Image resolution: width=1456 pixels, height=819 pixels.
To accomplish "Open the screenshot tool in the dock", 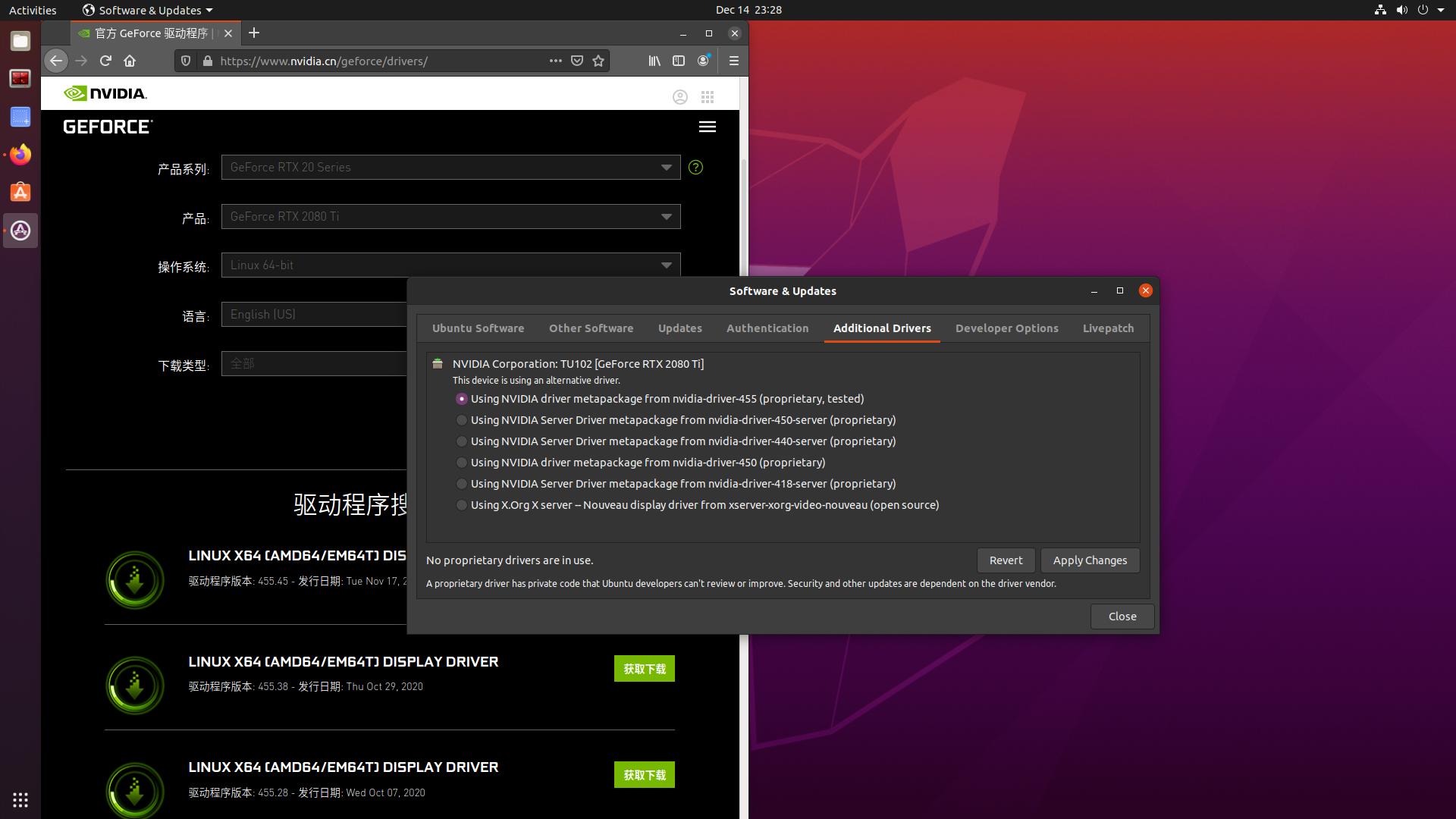I will (20, 117).
